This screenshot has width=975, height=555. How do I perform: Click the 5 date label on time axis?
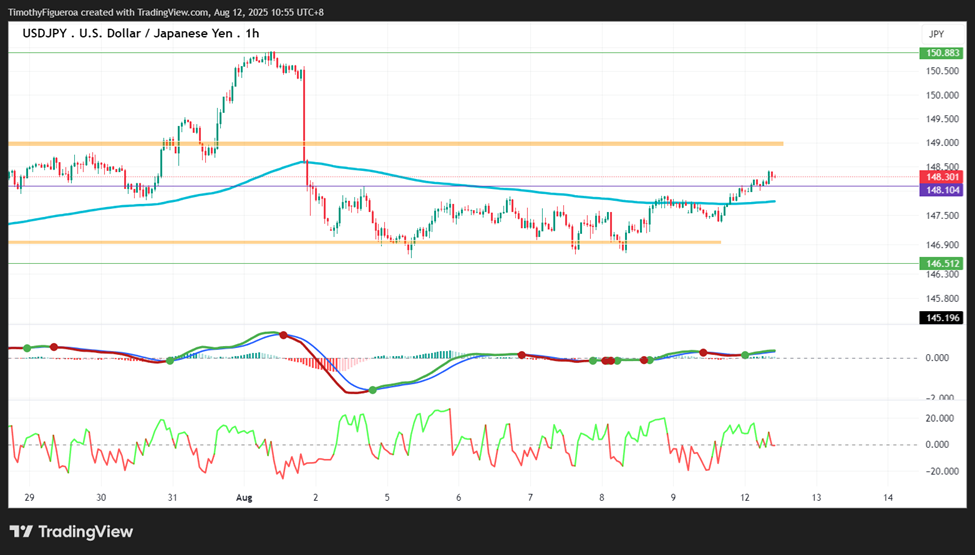(x=387, y=497)
